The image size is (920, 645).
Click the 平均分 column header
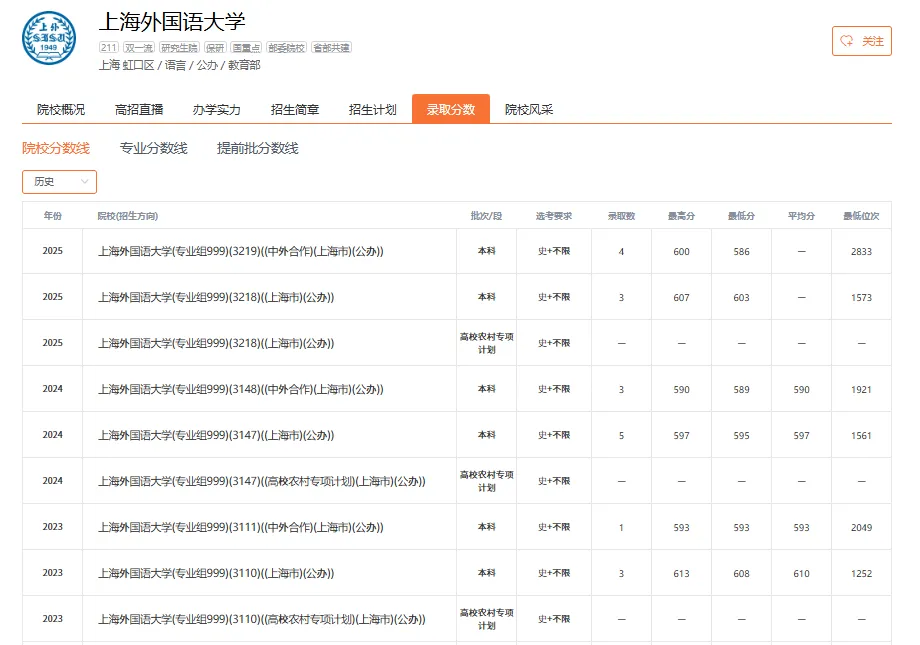[x=801, y=216]
